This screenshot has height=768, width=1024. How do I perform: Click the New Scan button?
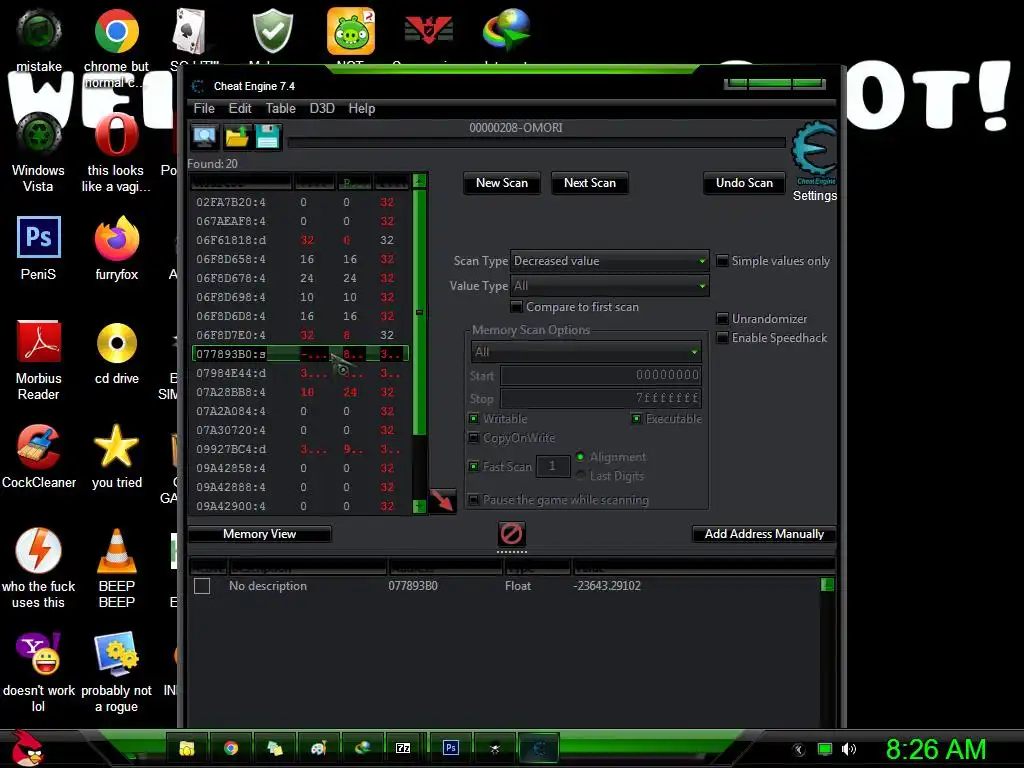coord(502,183)
